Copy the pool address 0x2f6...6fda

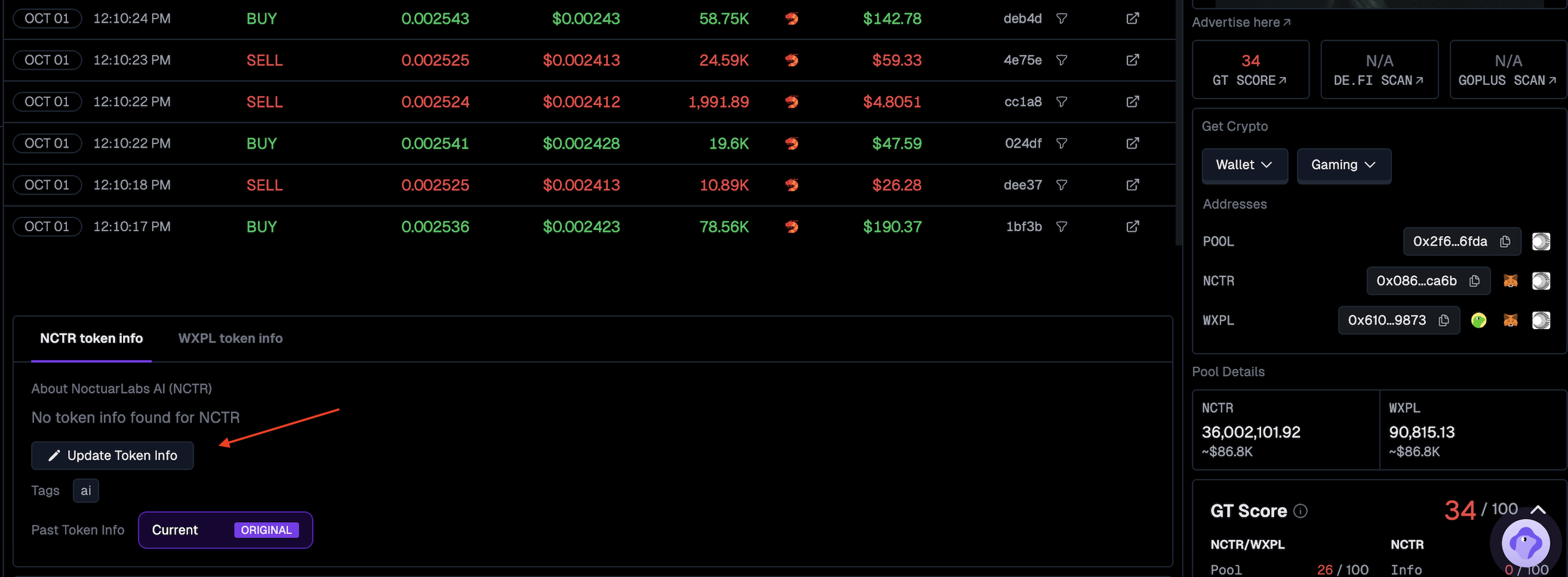[1505, 242]
